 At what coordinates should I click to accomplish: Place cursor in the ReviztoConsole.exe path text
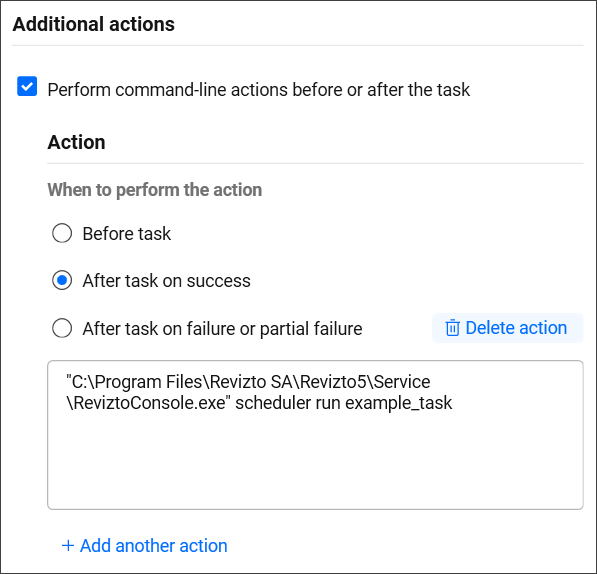(148, 403)
